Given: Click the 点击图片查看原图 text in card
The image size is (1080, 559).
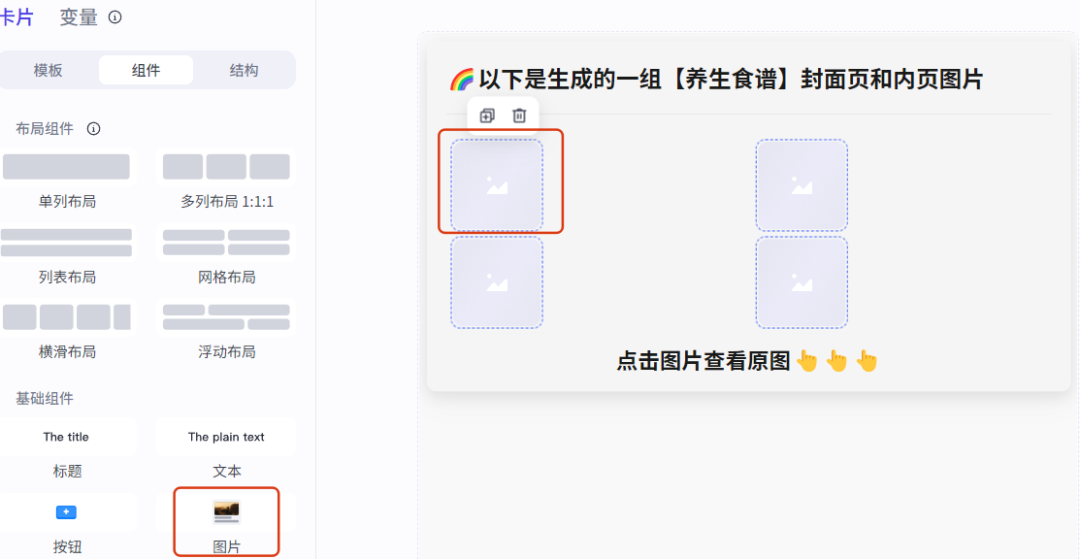Looking at the screenshot, I should 703,361.
